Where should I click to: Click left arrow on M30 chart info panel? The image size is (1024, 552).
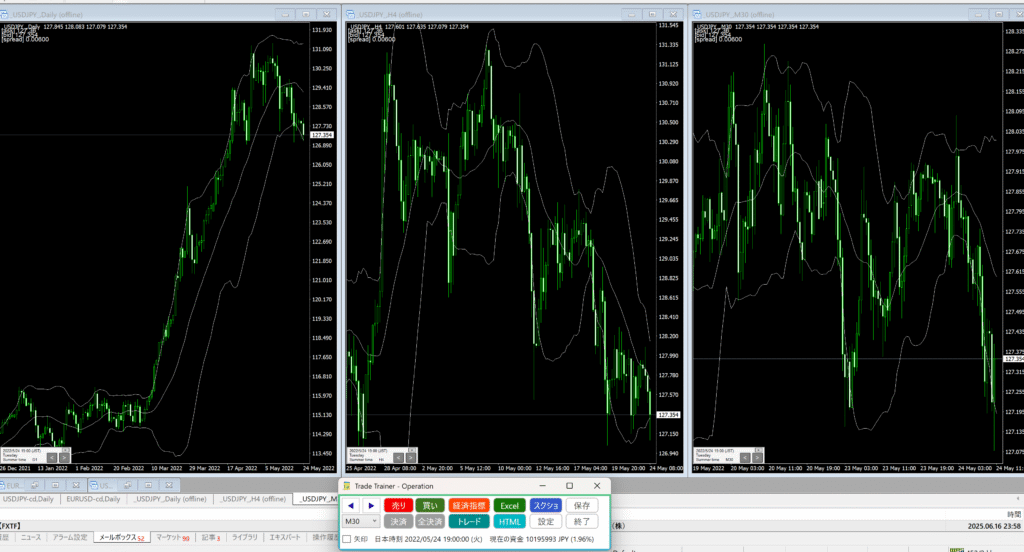pyautogui.click(x=745, y=458)
